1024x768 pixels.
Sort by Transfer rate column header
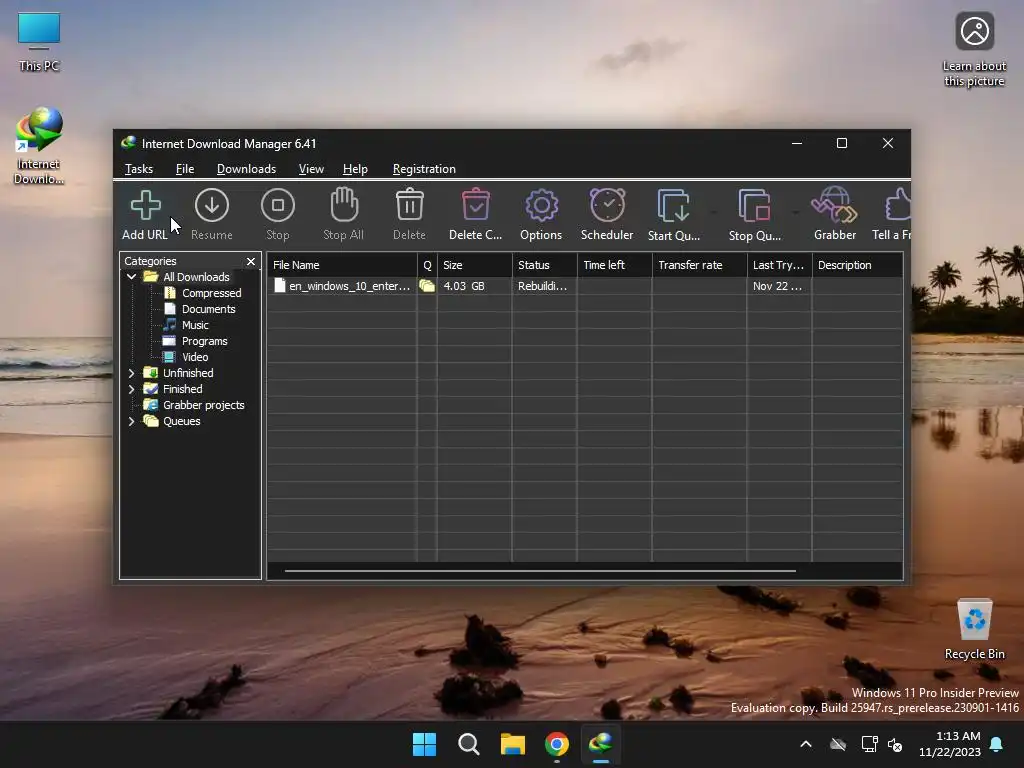point(699,265)
